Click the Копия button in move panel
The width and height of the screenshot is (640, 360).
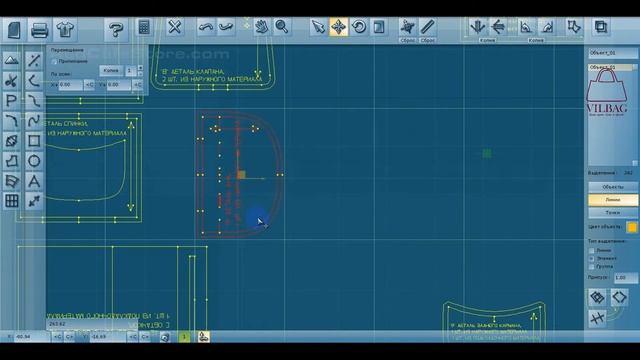(x=111, y=71)
